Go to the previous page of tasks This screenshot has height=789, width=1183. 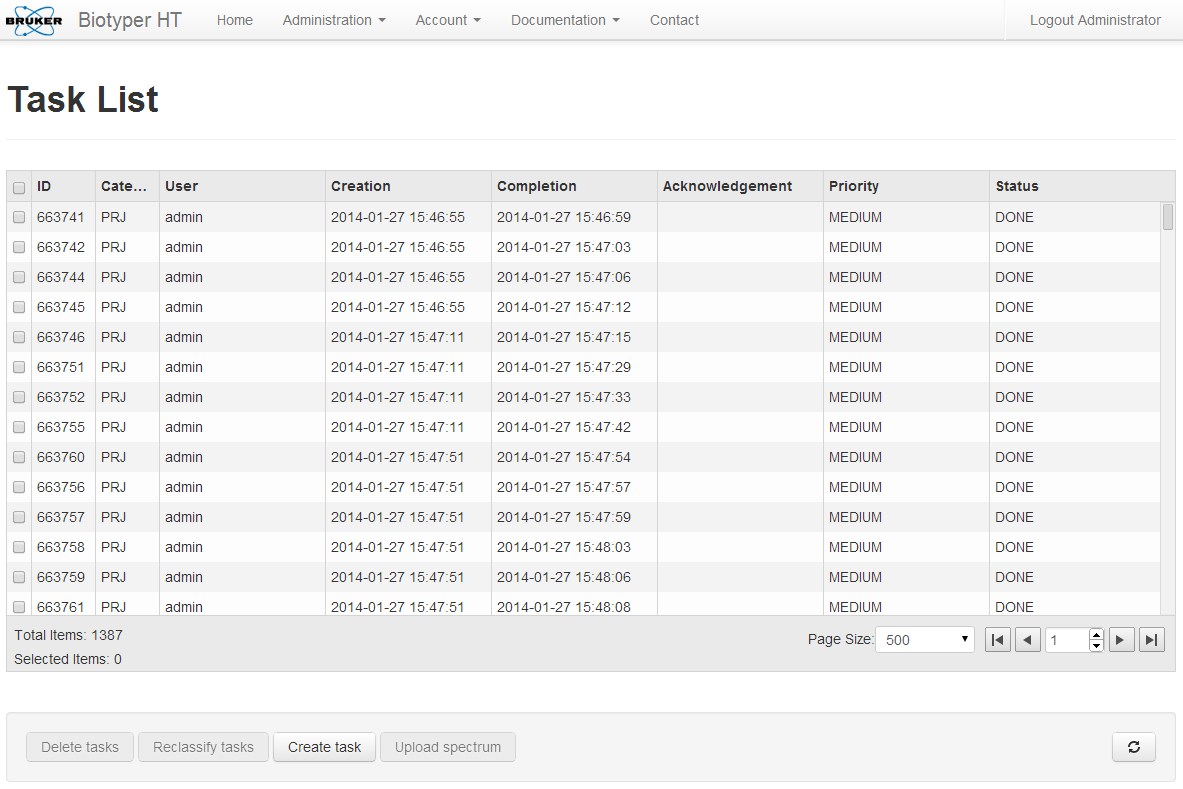click(1028, 640)
